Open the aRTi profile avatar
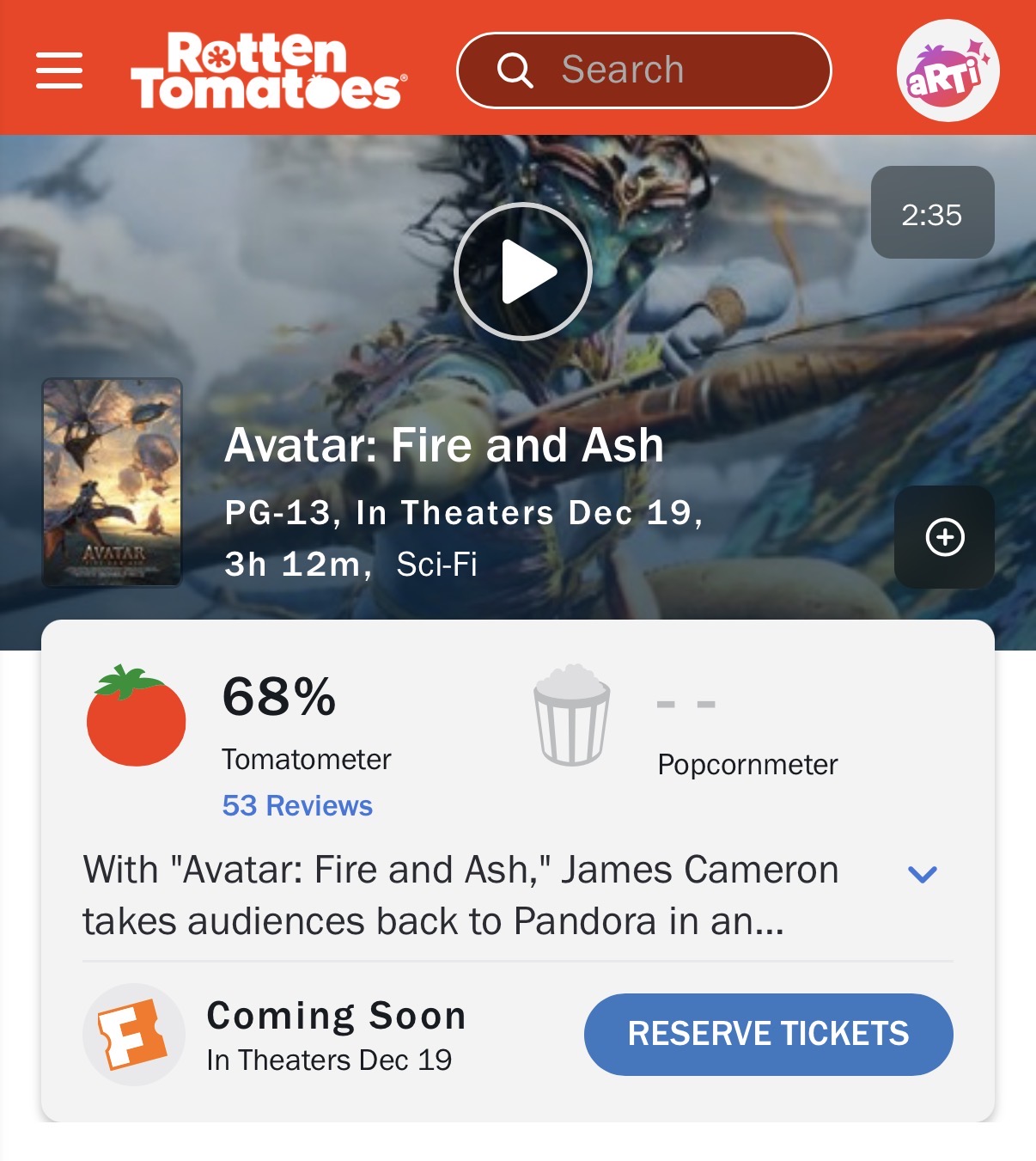Viewport: 1036px width, 1161px height. [948, 70]
